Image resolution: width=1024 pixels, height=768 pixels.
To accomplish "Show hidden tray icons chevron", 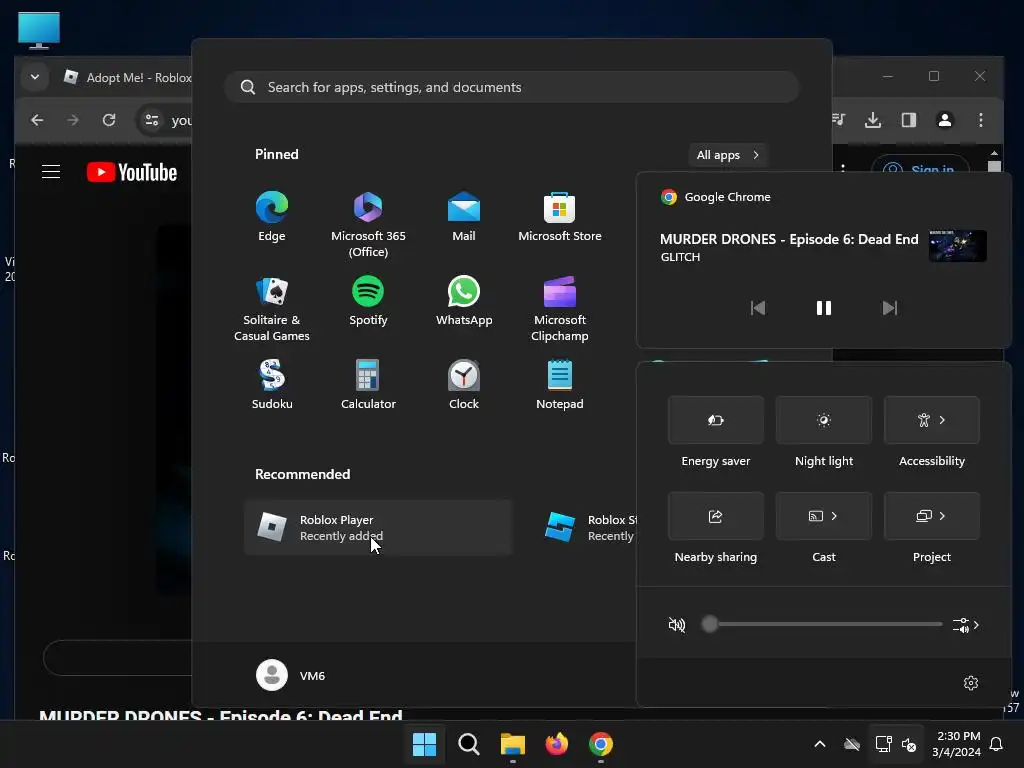I will [x=820, y=744].
